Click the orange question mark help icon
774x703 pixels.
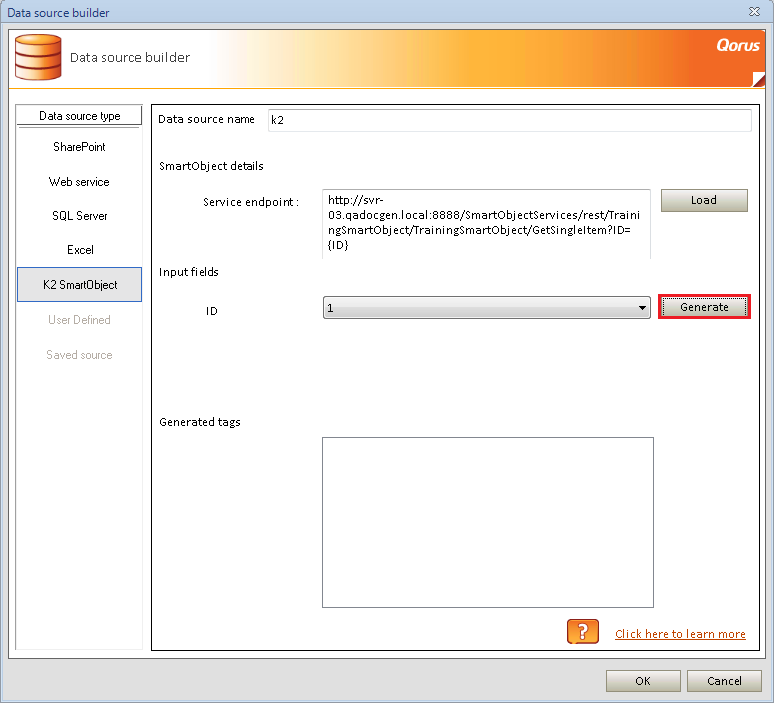pyautogui.click(x=582, y=631)
